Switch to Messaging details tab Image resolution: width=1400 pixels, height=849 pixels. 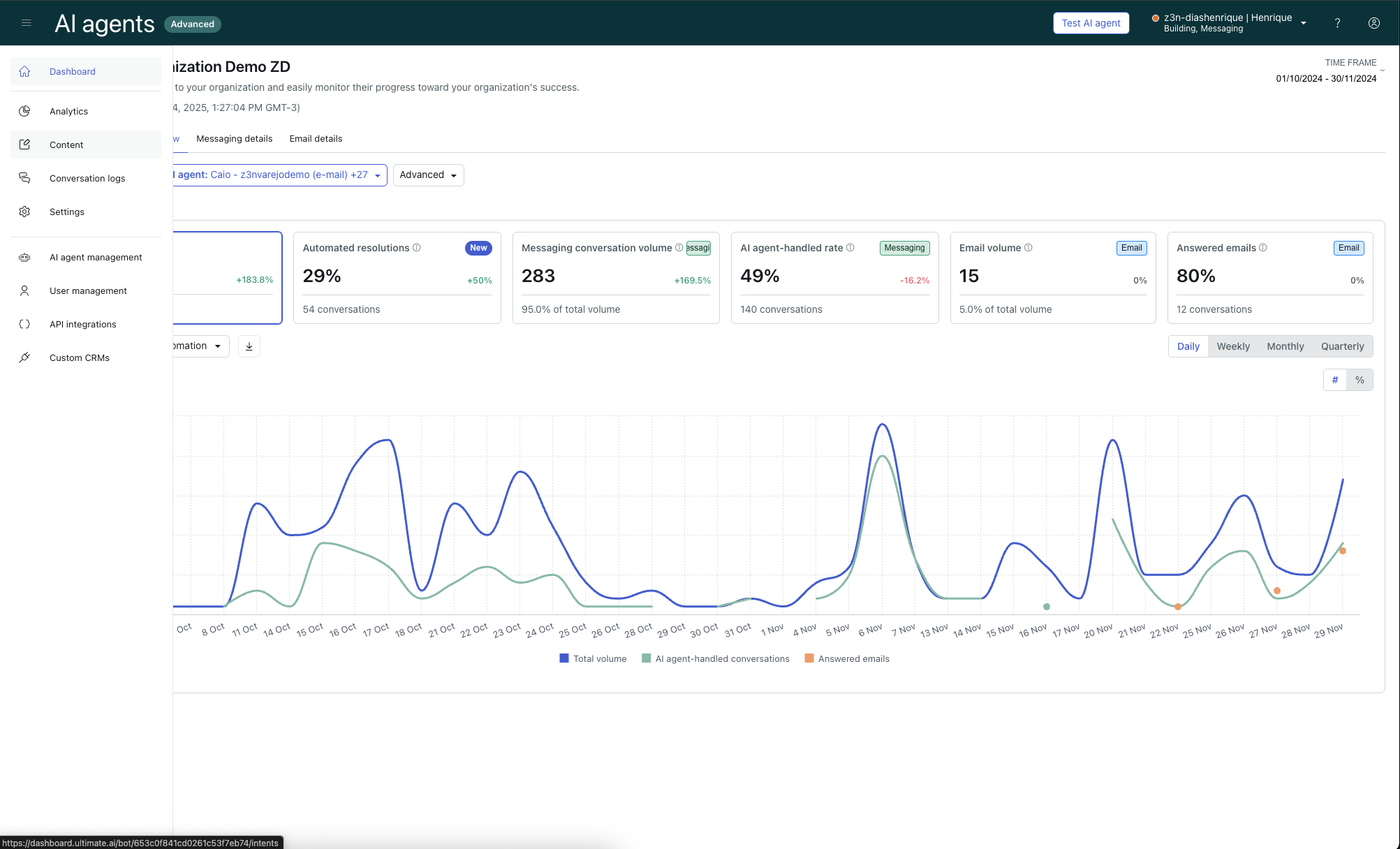234,138
